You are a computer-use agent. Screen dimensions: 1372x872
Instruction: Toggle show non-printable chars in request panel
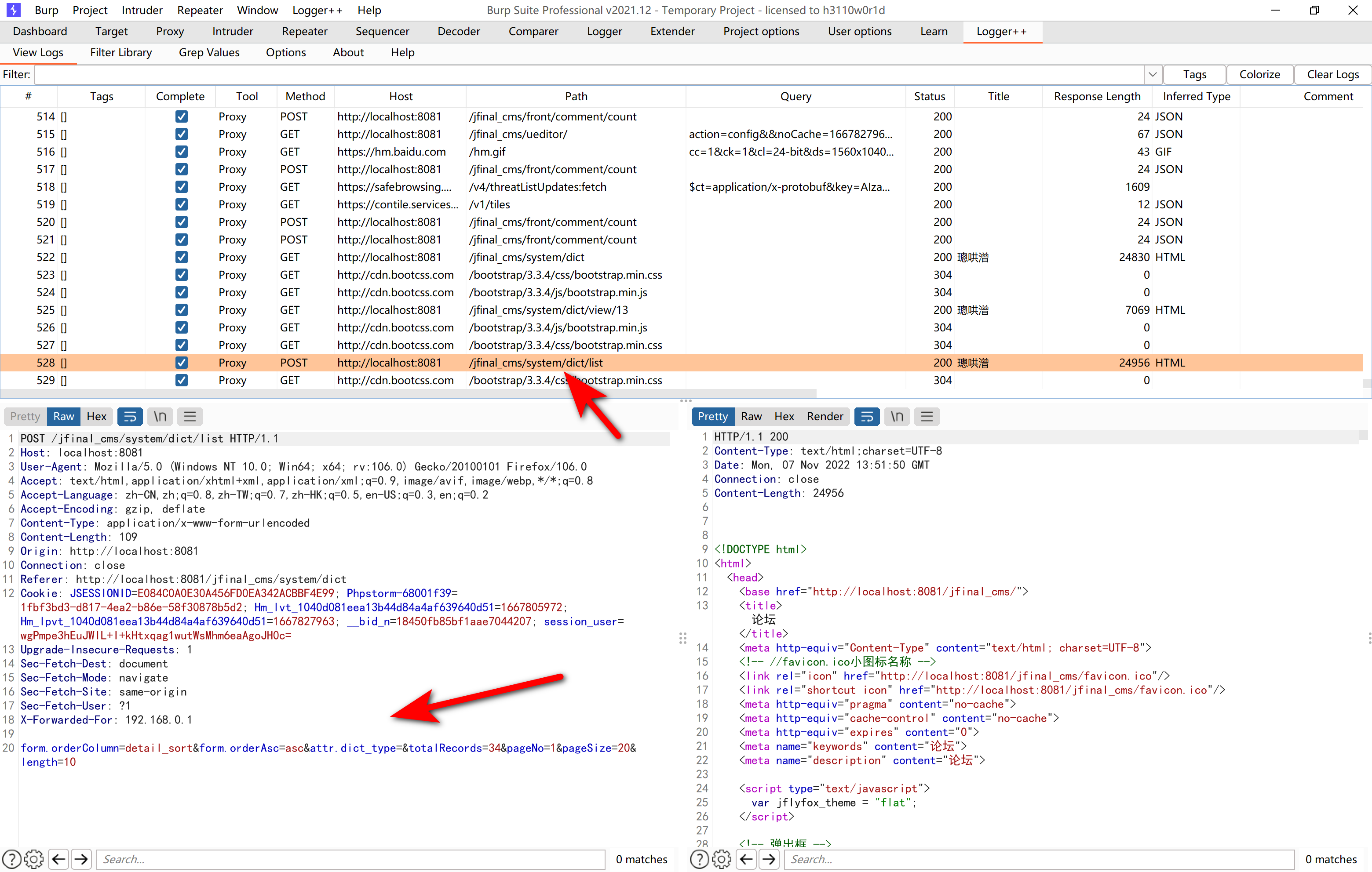(160, 416)
